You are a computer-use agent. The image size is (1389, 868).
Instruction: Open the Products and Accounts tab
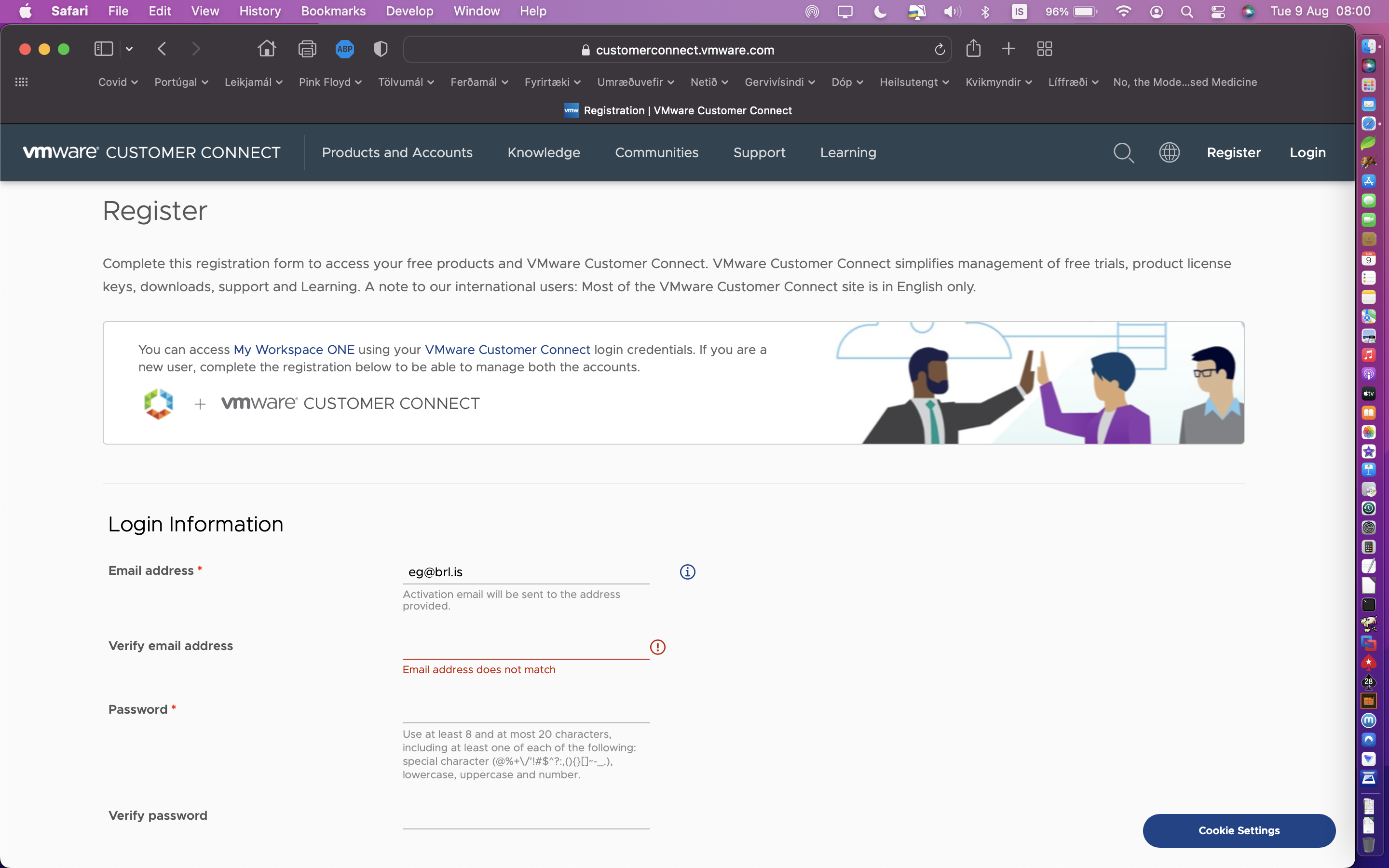[x=397, y=153]
